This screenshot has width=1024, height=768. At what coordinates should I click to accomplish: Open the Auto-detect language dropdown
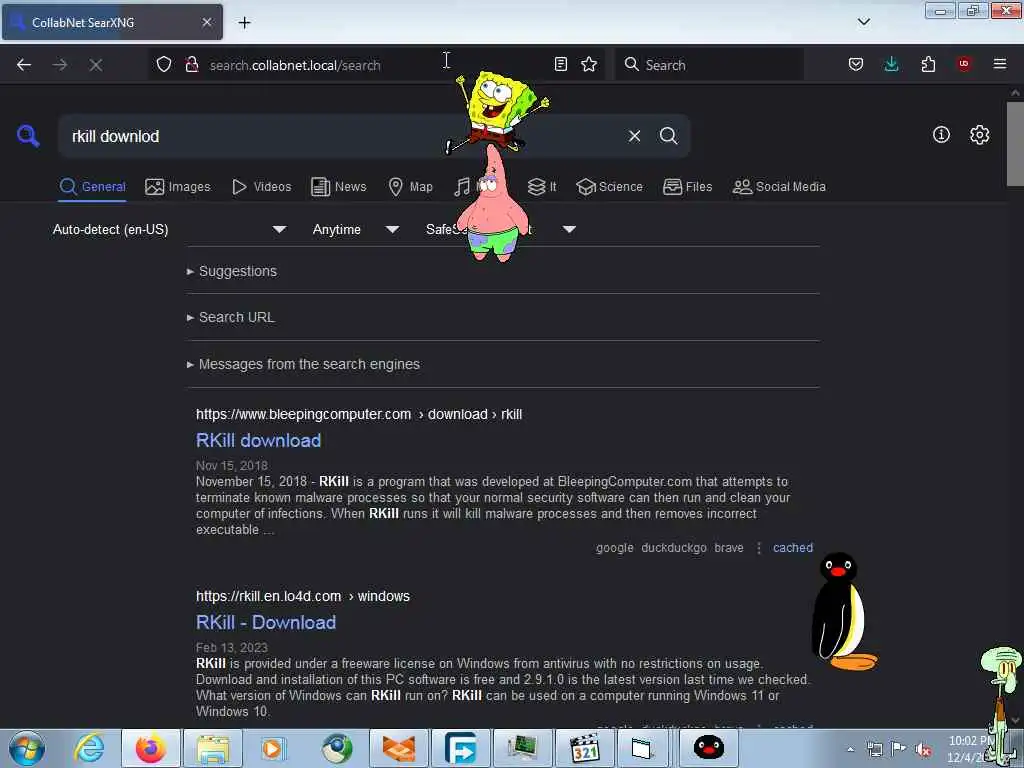(x=169, y=229)
